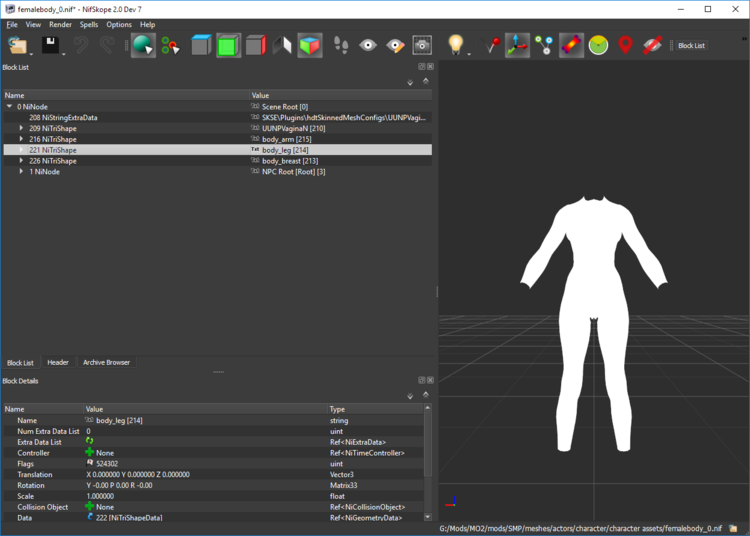The image size is (750, 536).
Task: Select the body_breast [213] value
Action: 290,161
